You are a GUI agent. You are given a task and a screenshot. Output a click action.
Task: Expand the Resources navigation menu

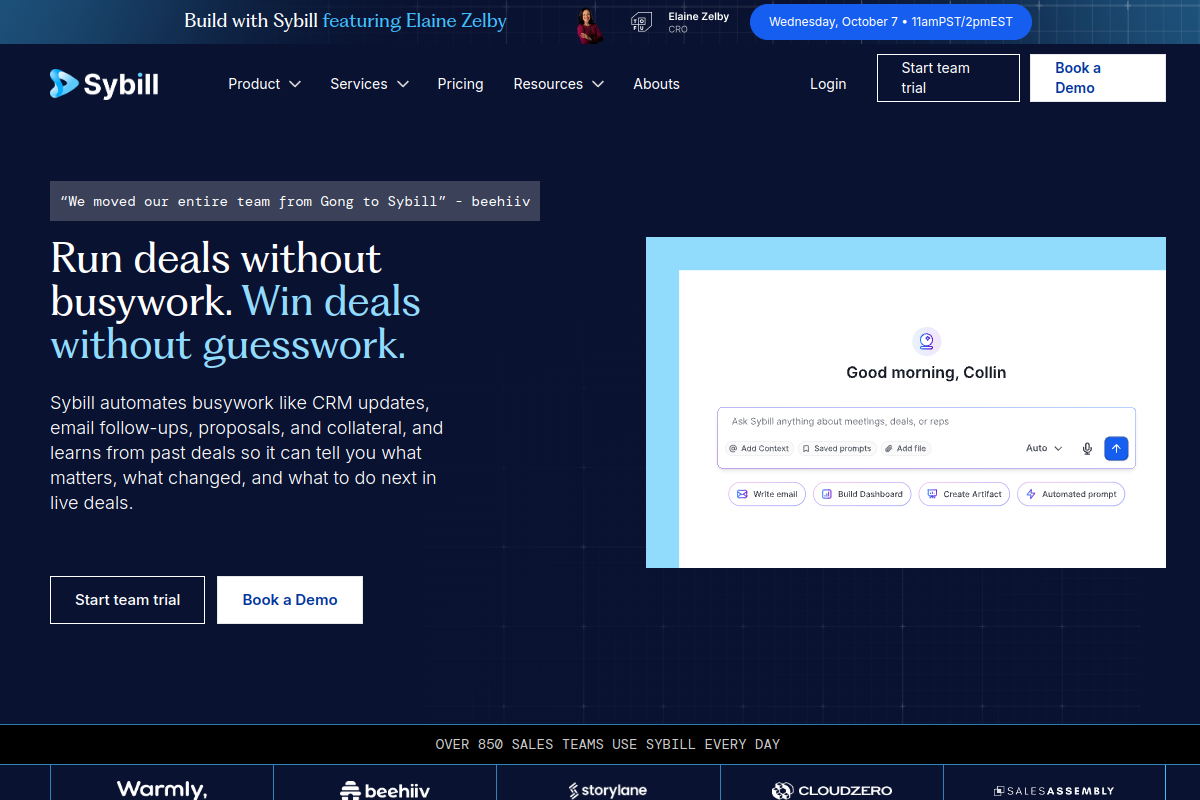click(558, 84)
